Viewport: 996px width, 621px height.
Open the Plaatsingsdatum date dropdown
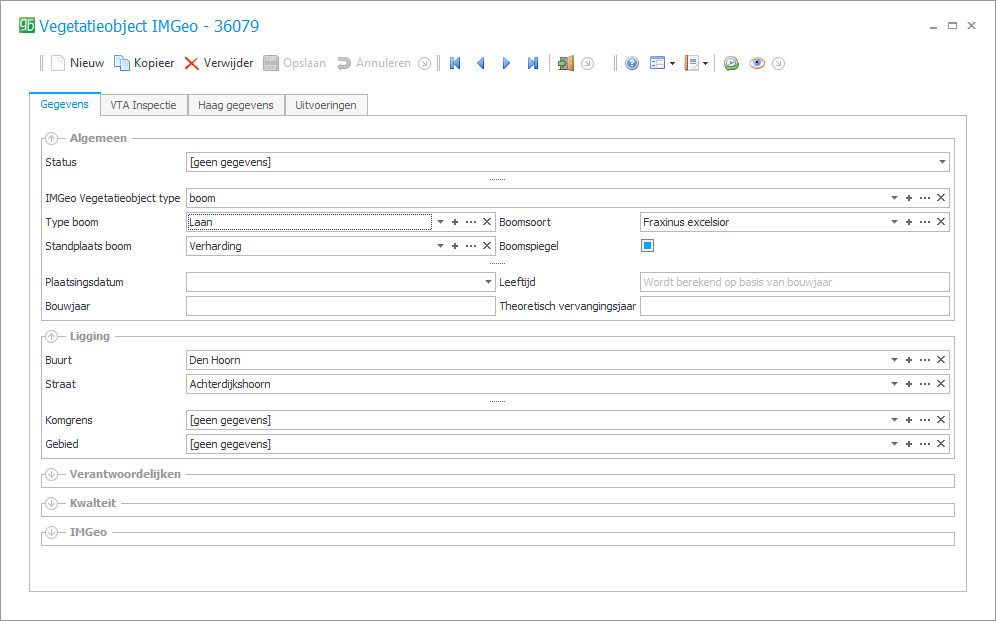[x=489, y=282]
